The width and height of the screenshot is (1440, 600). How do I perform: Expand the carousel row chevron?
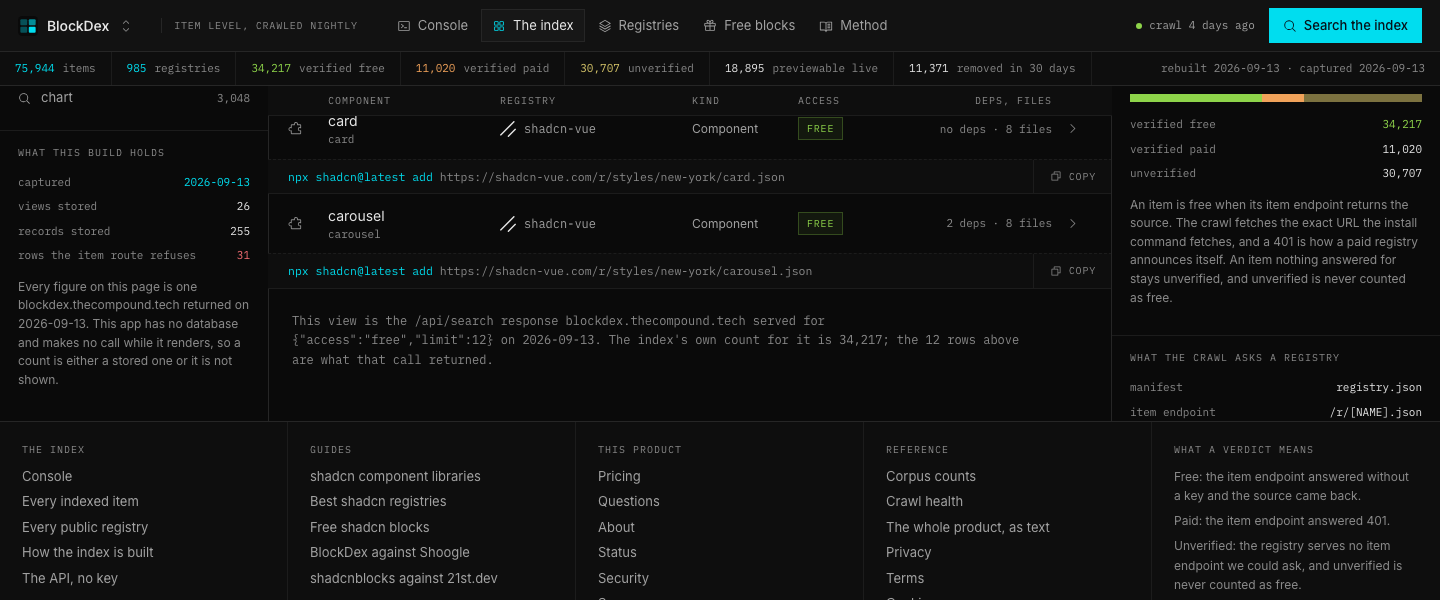point(1073,224)
